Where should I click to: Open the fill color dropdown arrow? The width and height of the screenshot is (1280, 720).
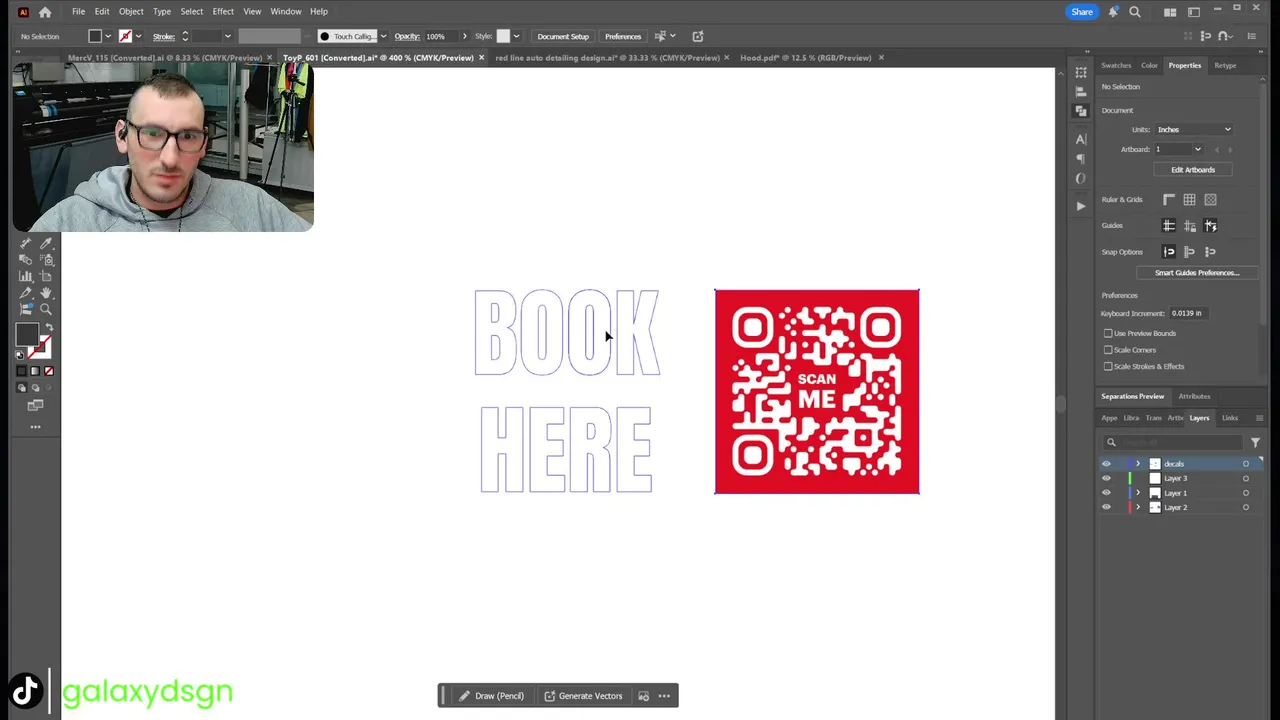110,36
